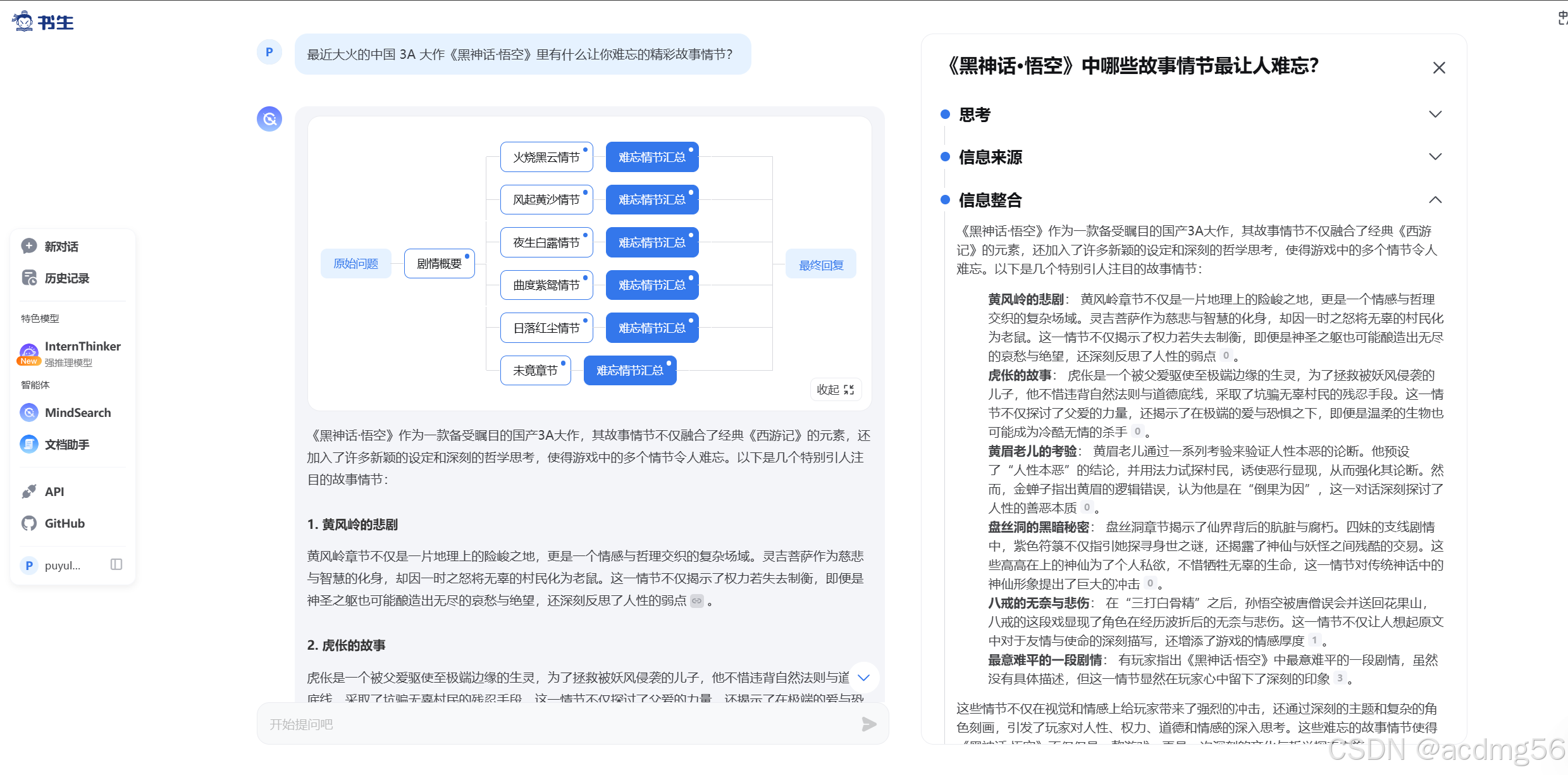Collapse the mind map with 收起
This screenshot has width=1568, height=775.
coord(835,390)
